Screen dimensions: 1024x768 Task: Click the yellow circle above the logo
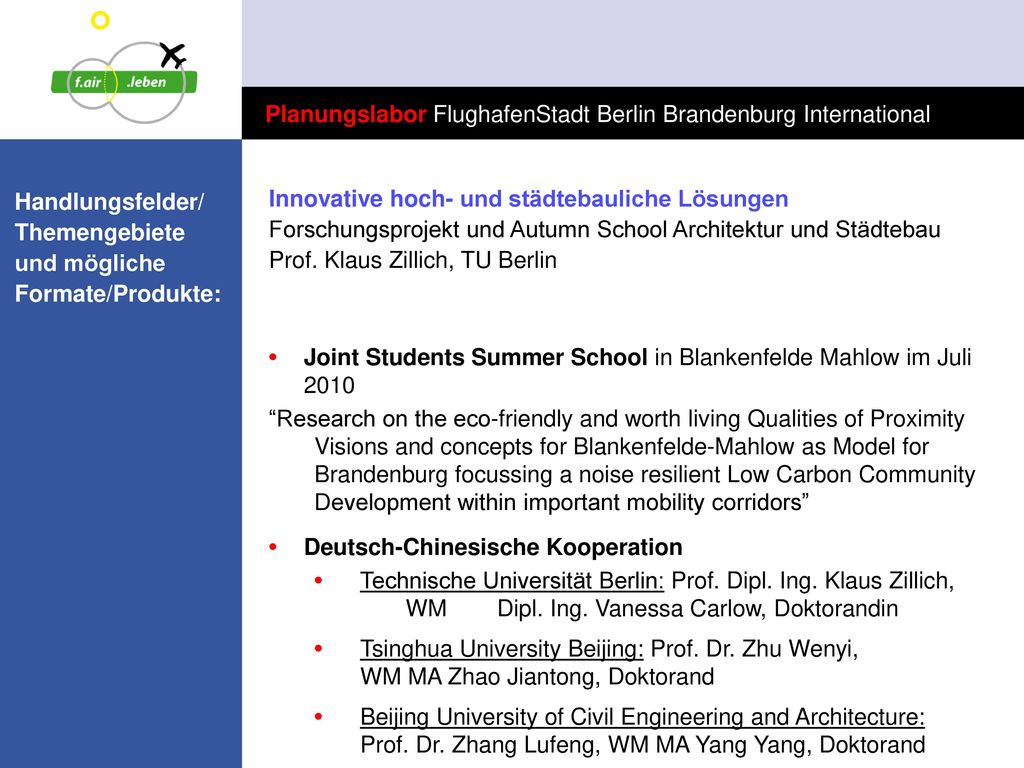(x=100, y=20)
